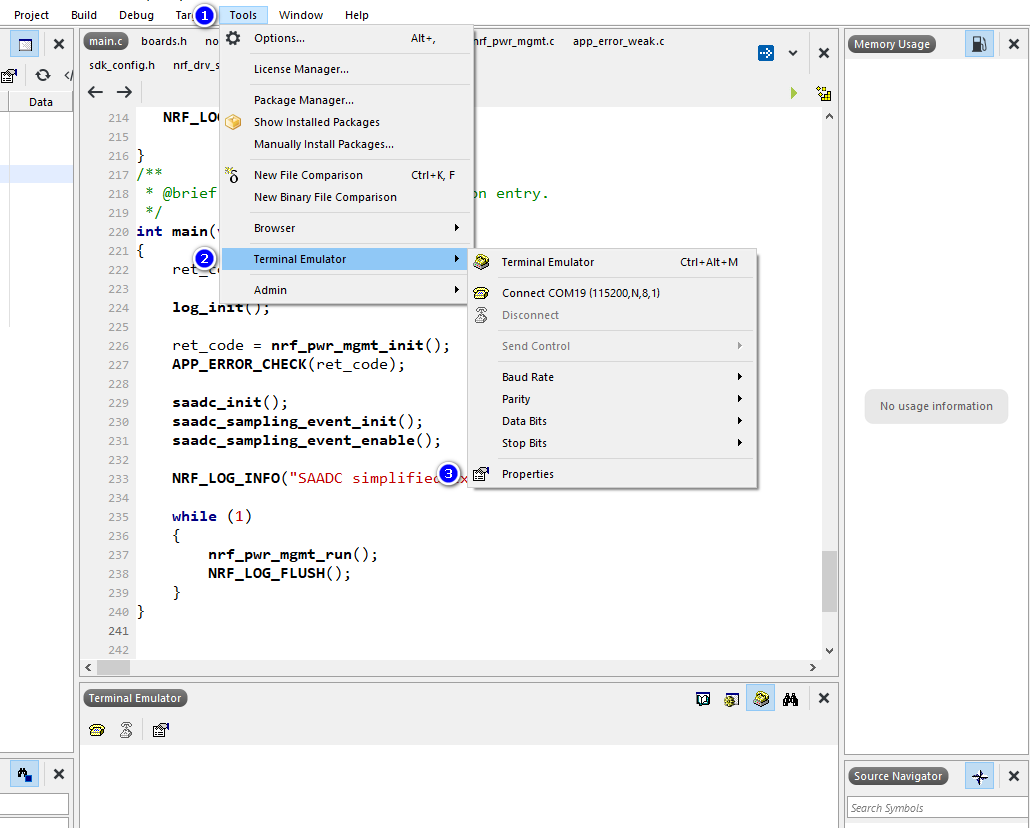Navigate back with editor left arrow

[95, 92]
